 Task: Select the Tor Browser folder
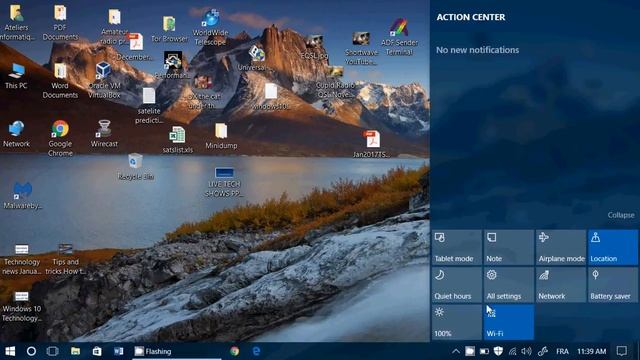coord(169,29)
